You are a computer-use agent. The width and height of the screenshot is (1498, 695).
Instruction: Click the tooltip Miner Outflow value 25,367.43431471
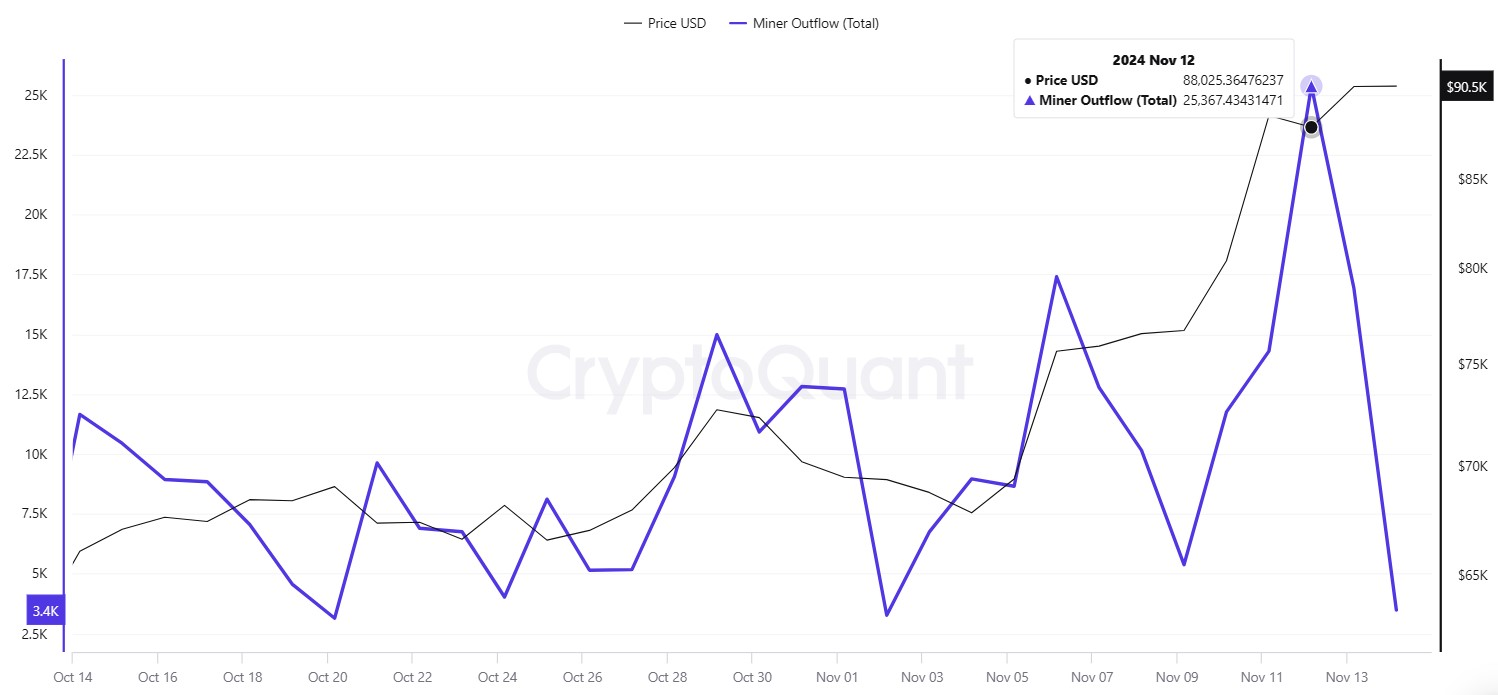click(1233, 100)
